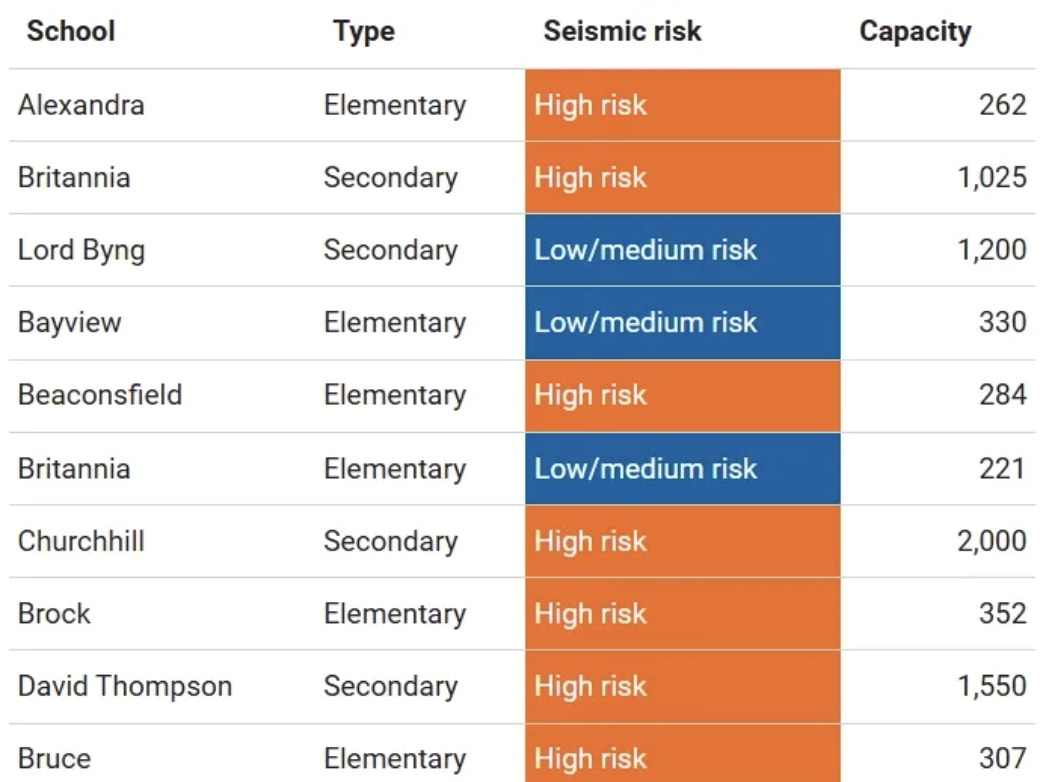Click the Bayview school name
The image size is (1050, 782).
[69, 322]
